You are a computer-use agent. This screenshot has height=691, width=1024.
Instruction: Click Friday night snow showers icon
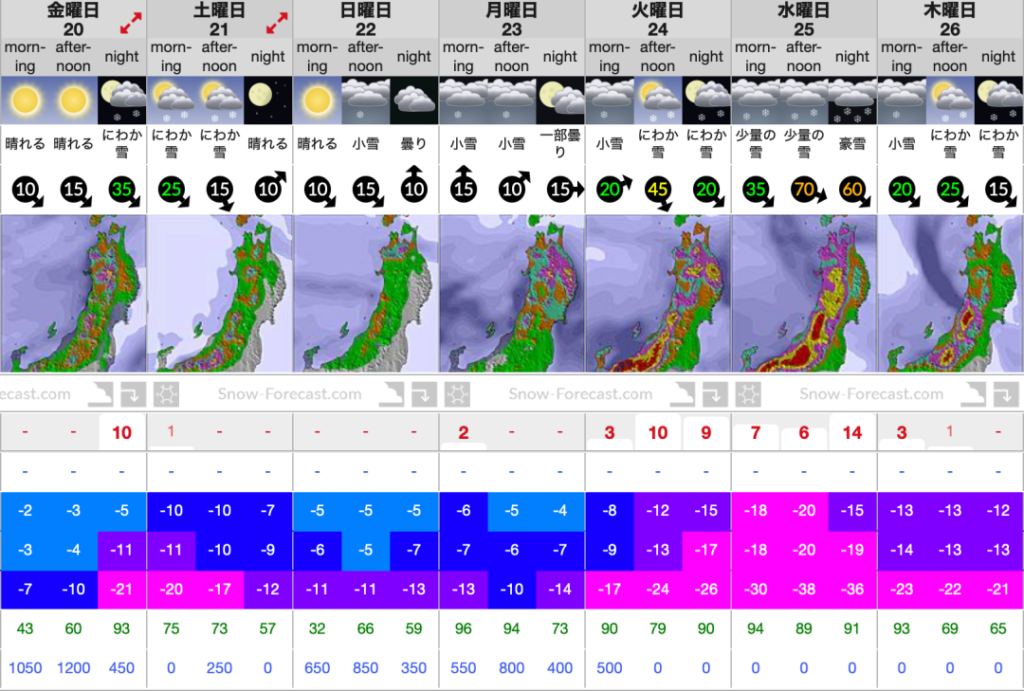coord(122,101)
